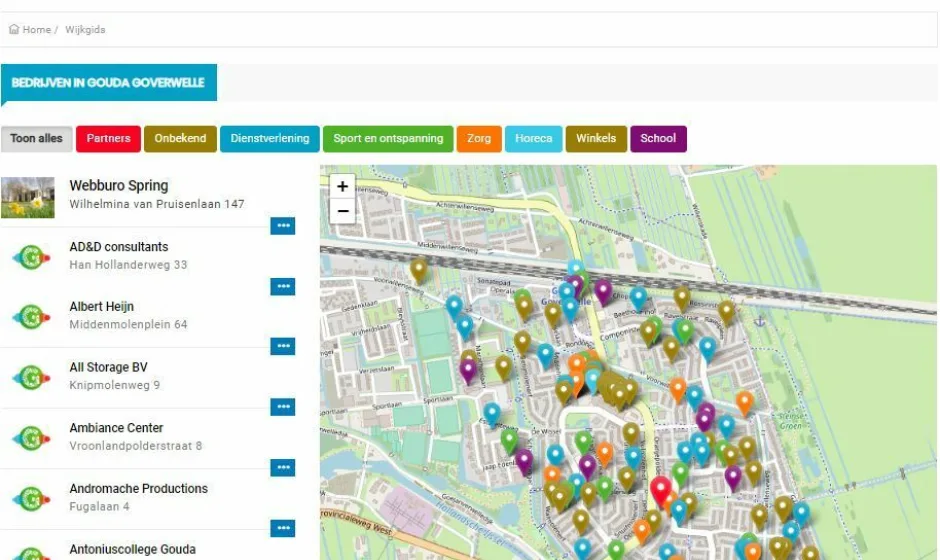Choose the orange Zorg color filter

tap(479, 139)
